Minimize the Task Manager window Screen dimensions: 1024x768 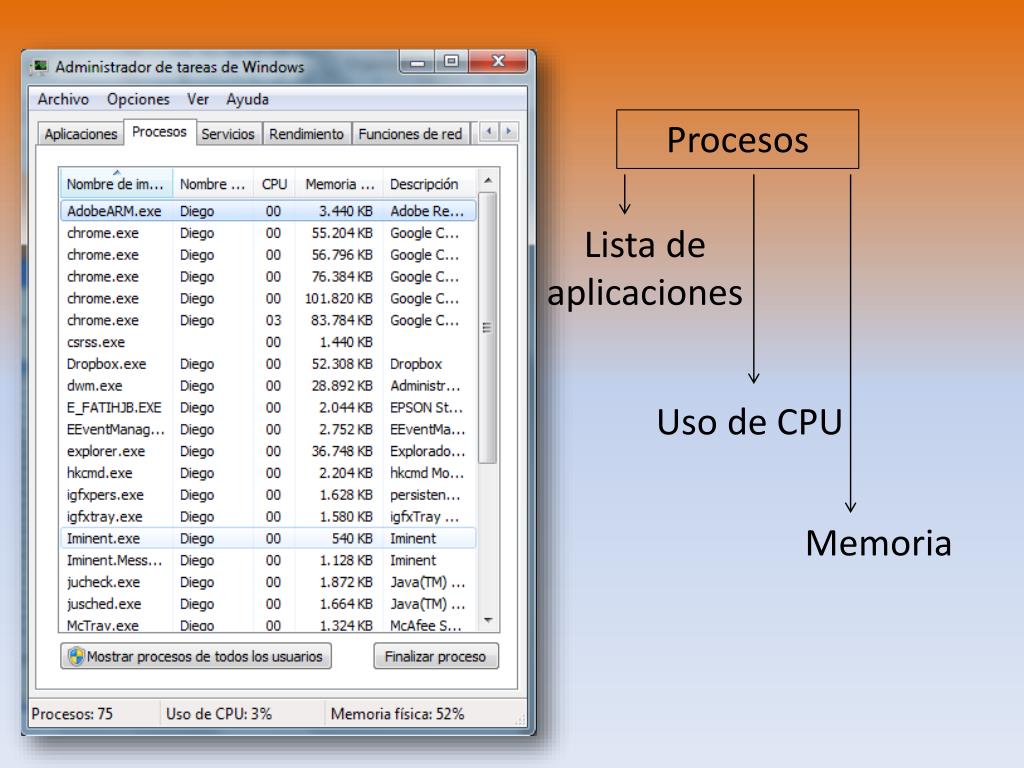(417, 62)
